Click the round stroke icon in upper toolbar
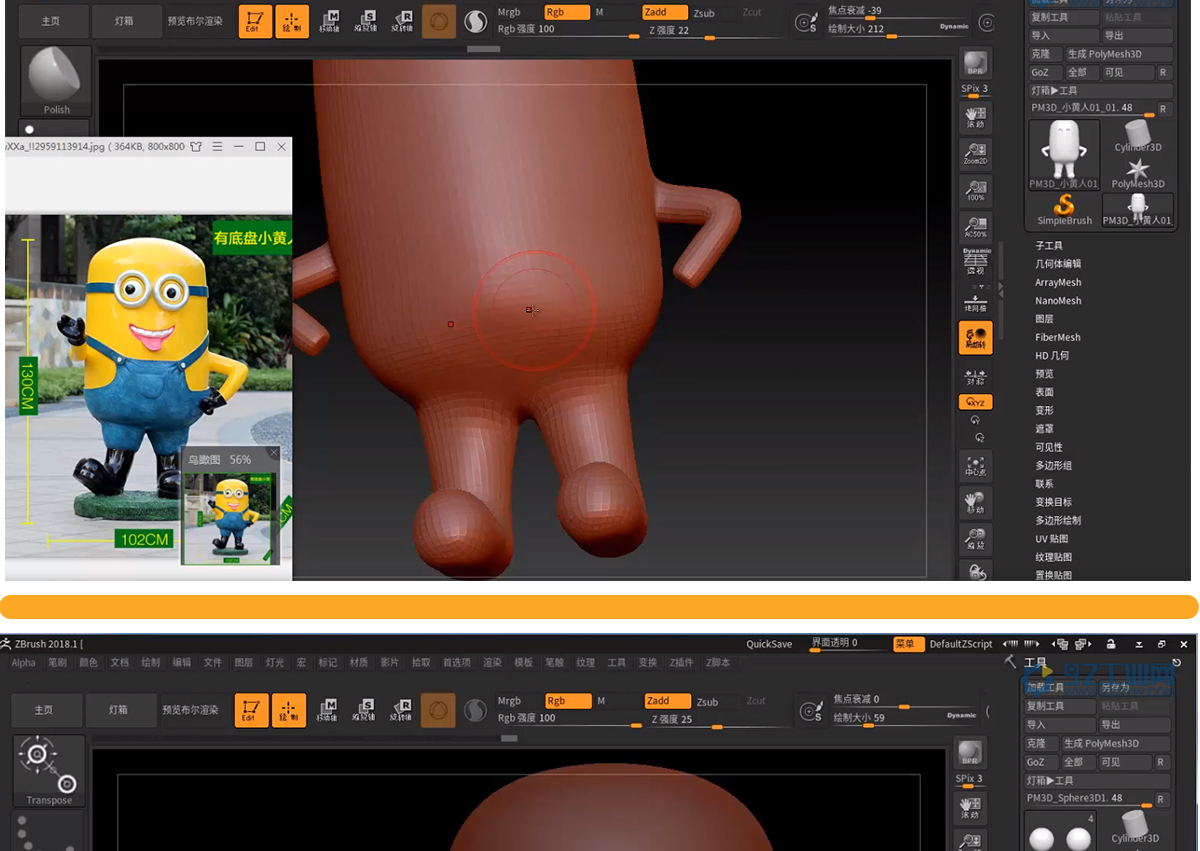 pos(476,21)
